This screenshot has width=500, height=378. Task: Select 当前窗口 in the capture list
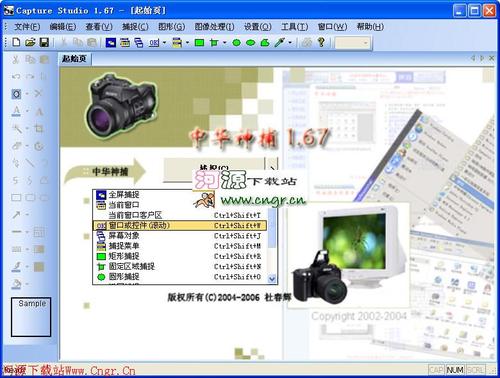(180, 205)
